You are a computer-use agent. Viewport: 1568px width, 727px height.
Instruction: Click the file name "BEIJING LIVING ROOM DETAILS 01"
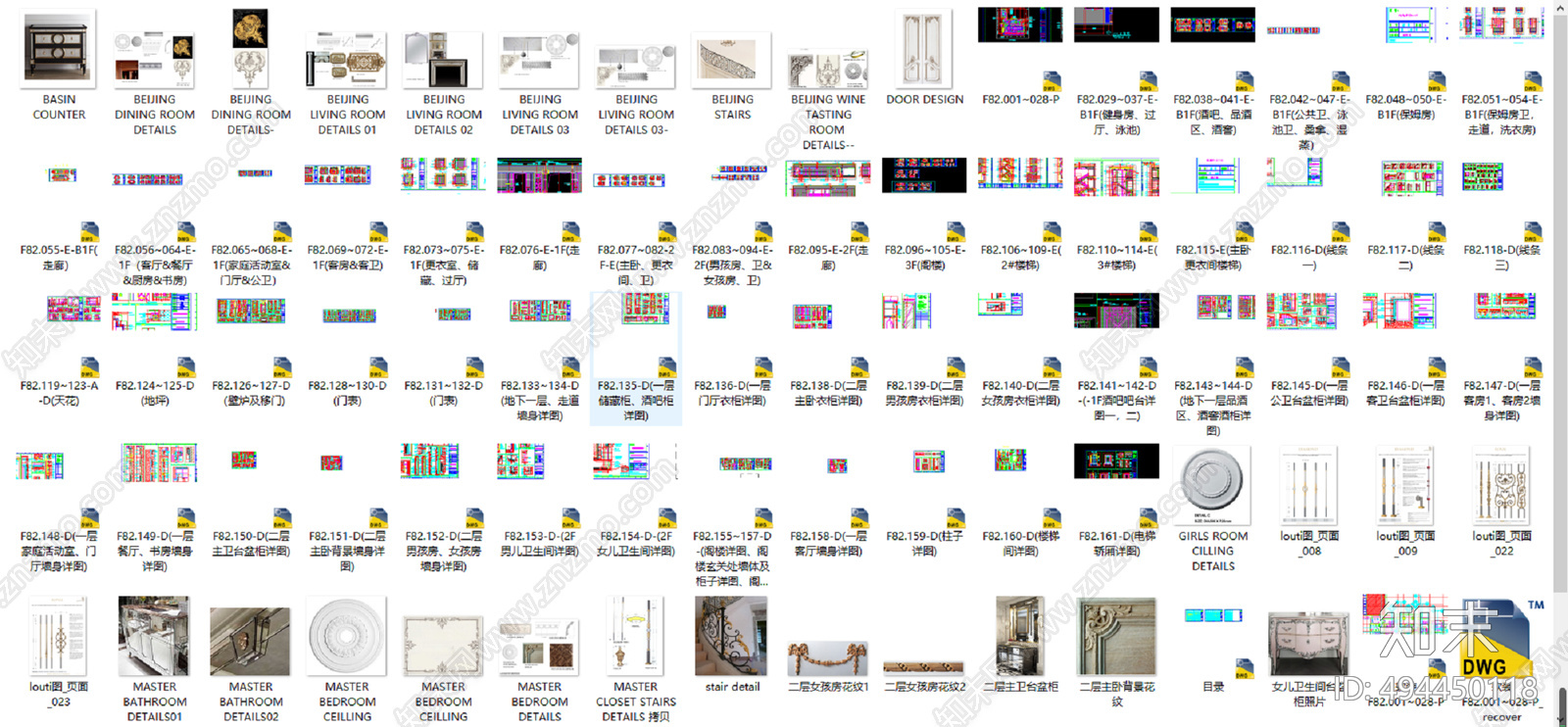click(x=347, y=115)
